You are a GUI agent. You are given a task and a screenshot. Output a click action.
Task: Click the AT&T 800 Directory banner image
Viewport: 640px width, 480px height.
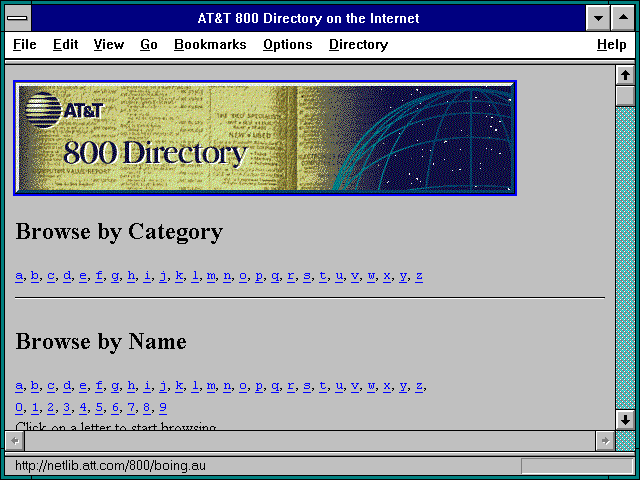[x=265, y=138]
